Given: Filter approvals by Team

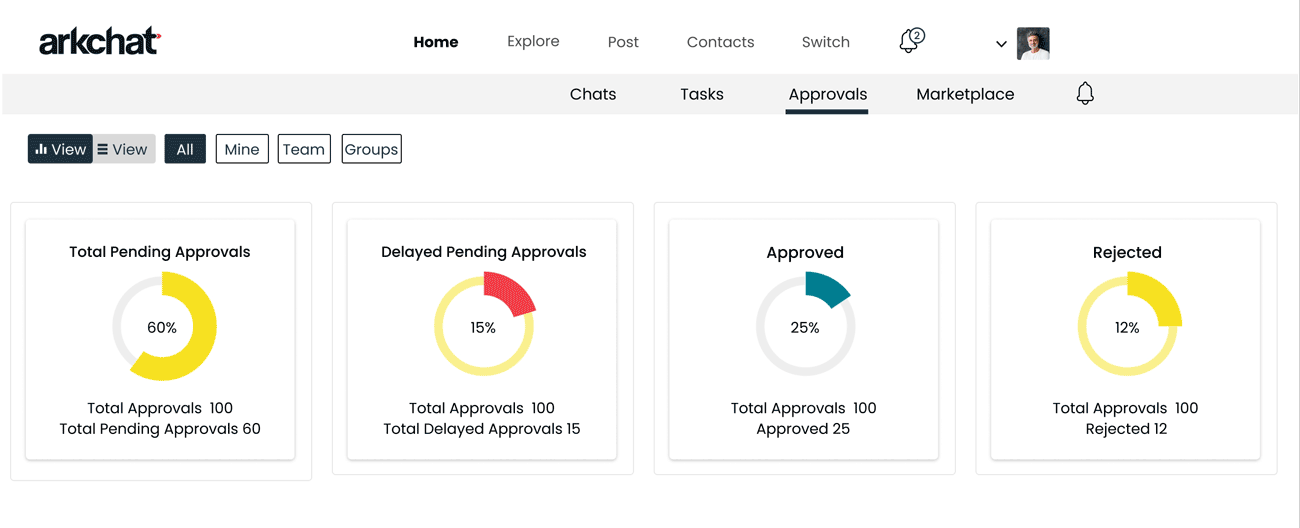Looking at the screenshot, I should [x=304, y=149].
